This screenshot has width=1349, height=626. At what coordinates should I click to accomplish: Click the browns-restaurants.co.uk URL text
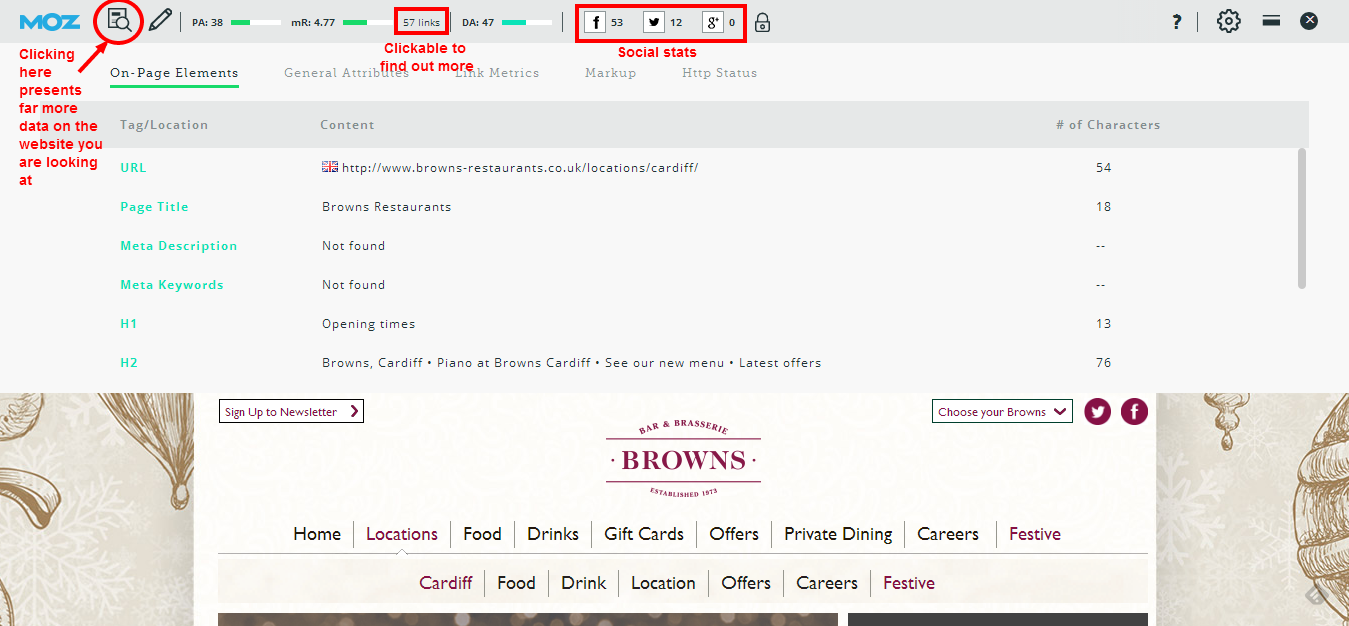520,168
